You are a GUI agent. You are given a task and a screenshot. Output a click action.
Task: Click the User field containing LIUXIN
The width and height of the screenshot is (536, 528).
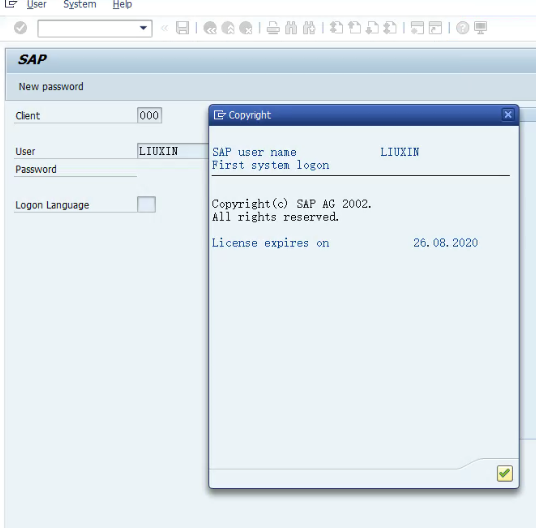point(173,151)
